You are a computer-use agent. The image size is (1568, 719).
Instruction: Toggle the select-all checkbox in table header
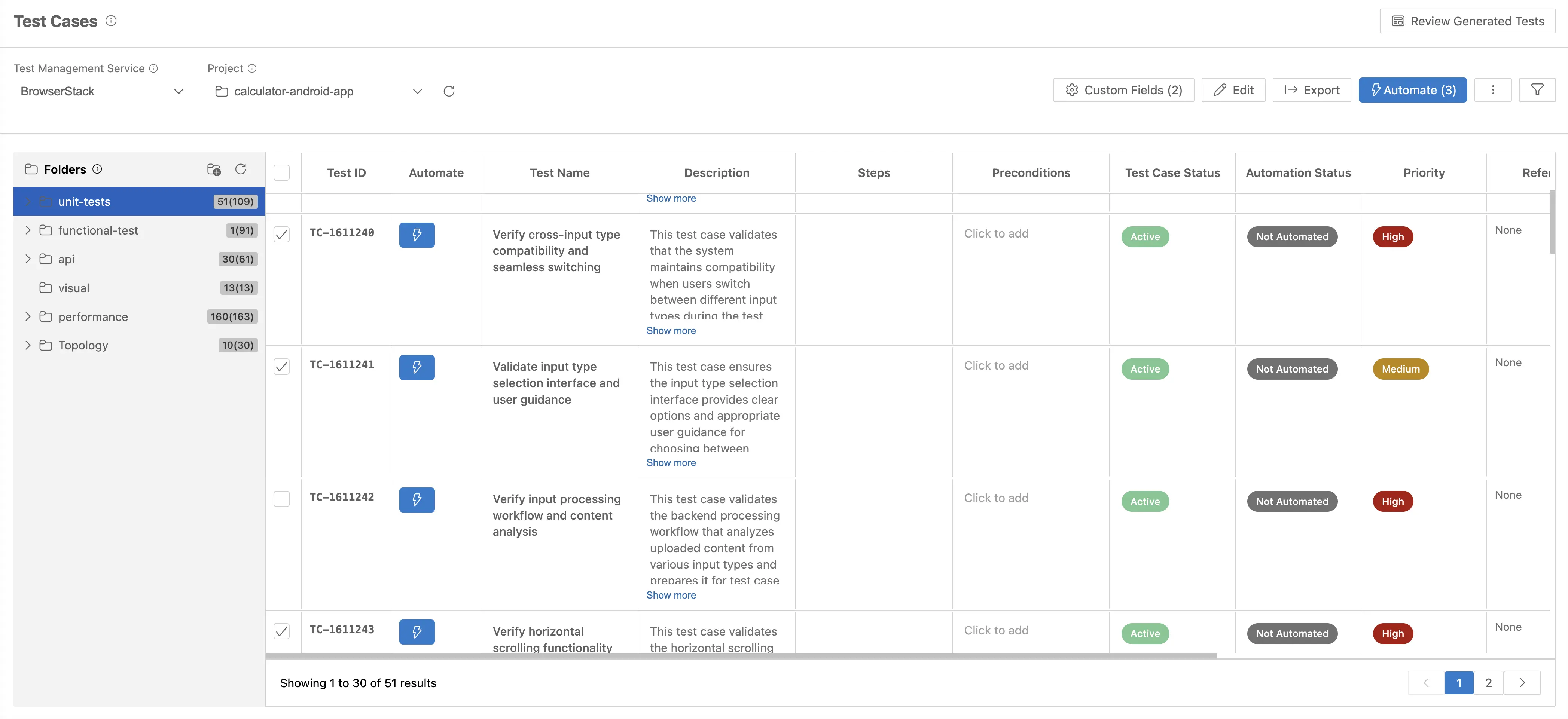pyautogui.click(x=282, y=173)
